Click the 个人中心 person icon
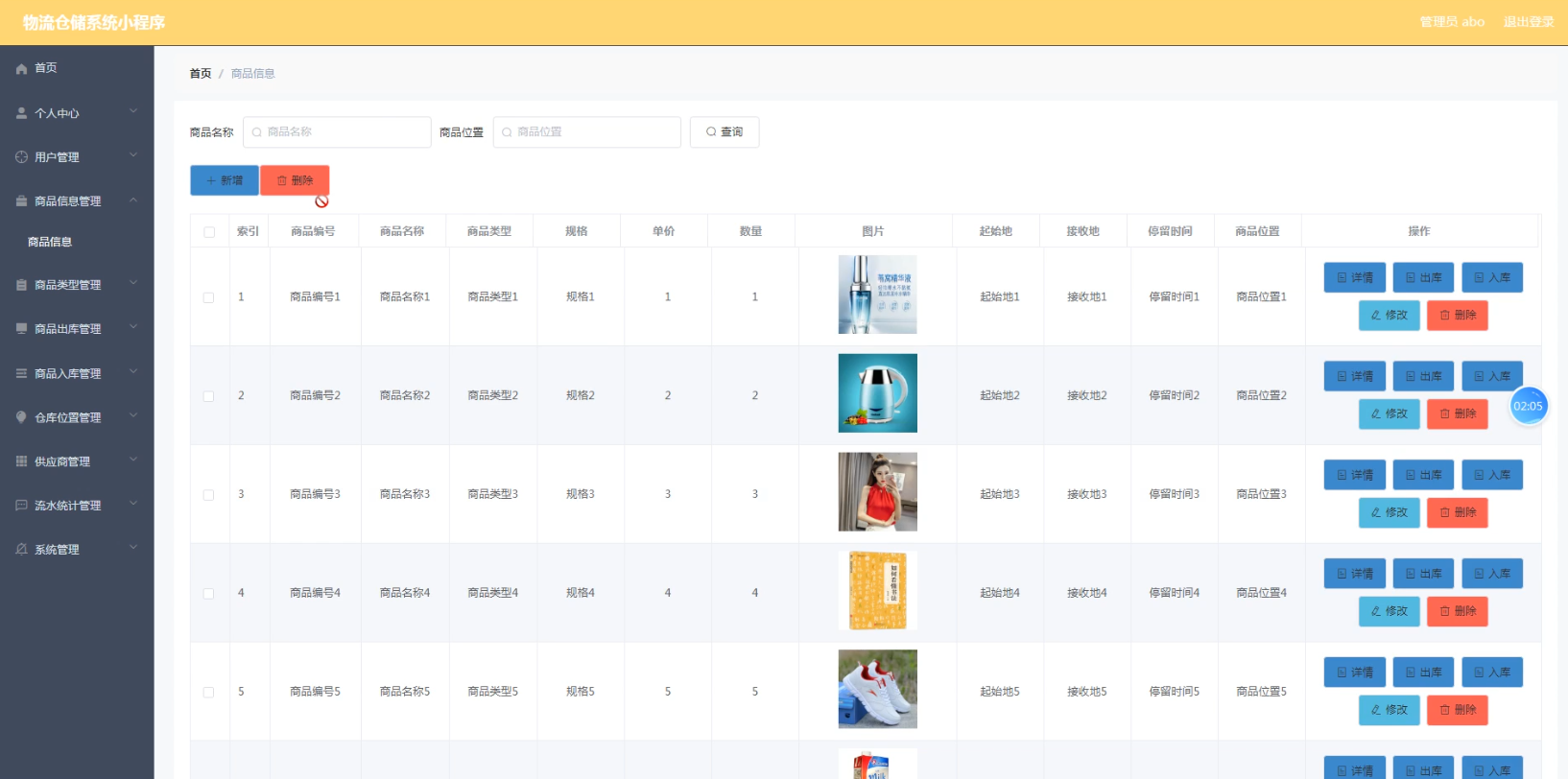Viewport: 1568px width, 779px height. [21, 113]
